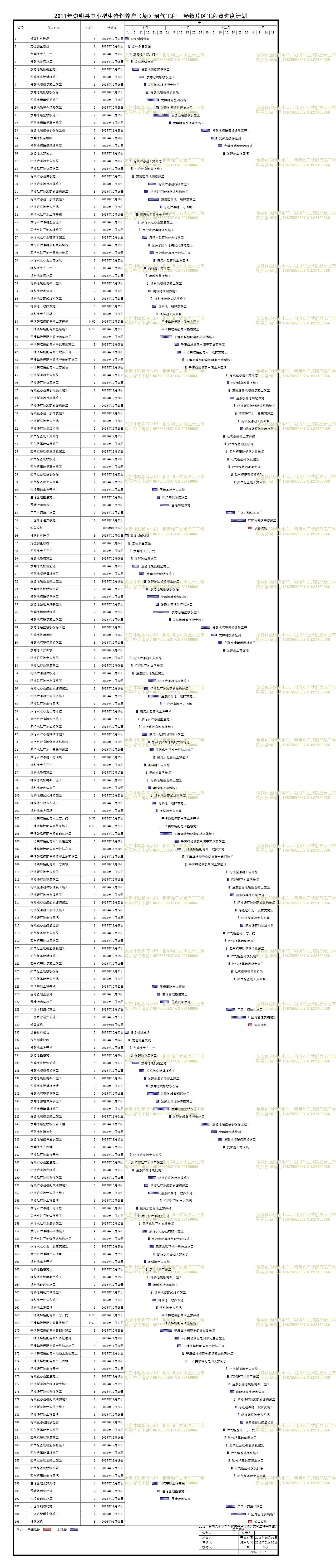
Task: Click the red Gantt bar for row 130
Action: (x=250, y=1025)
